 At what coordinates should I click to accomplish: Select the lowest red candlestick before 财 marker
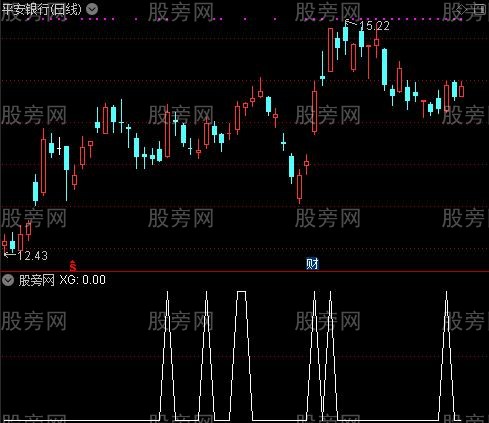[299, 186]
